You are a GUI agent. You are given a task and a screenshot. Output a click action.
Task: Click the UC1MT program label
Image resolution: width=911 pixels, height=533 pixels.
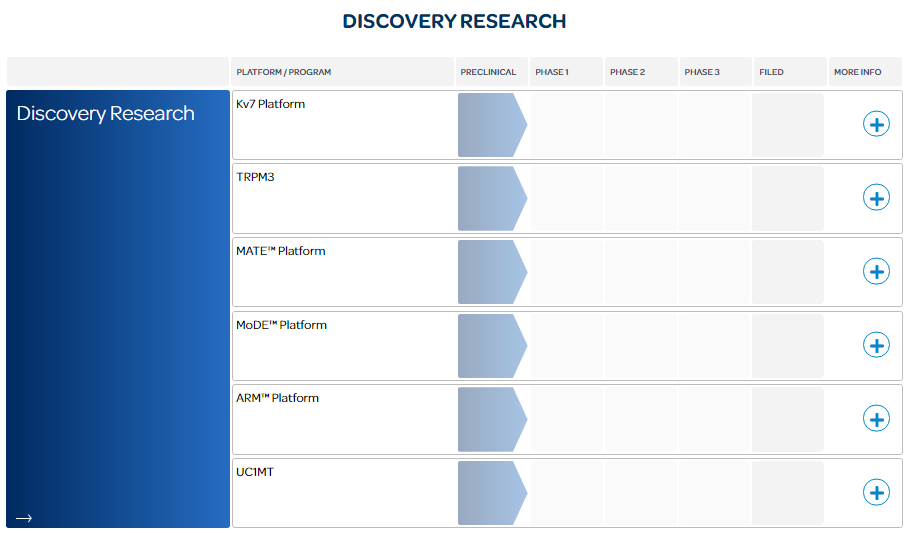click(255, 472)
